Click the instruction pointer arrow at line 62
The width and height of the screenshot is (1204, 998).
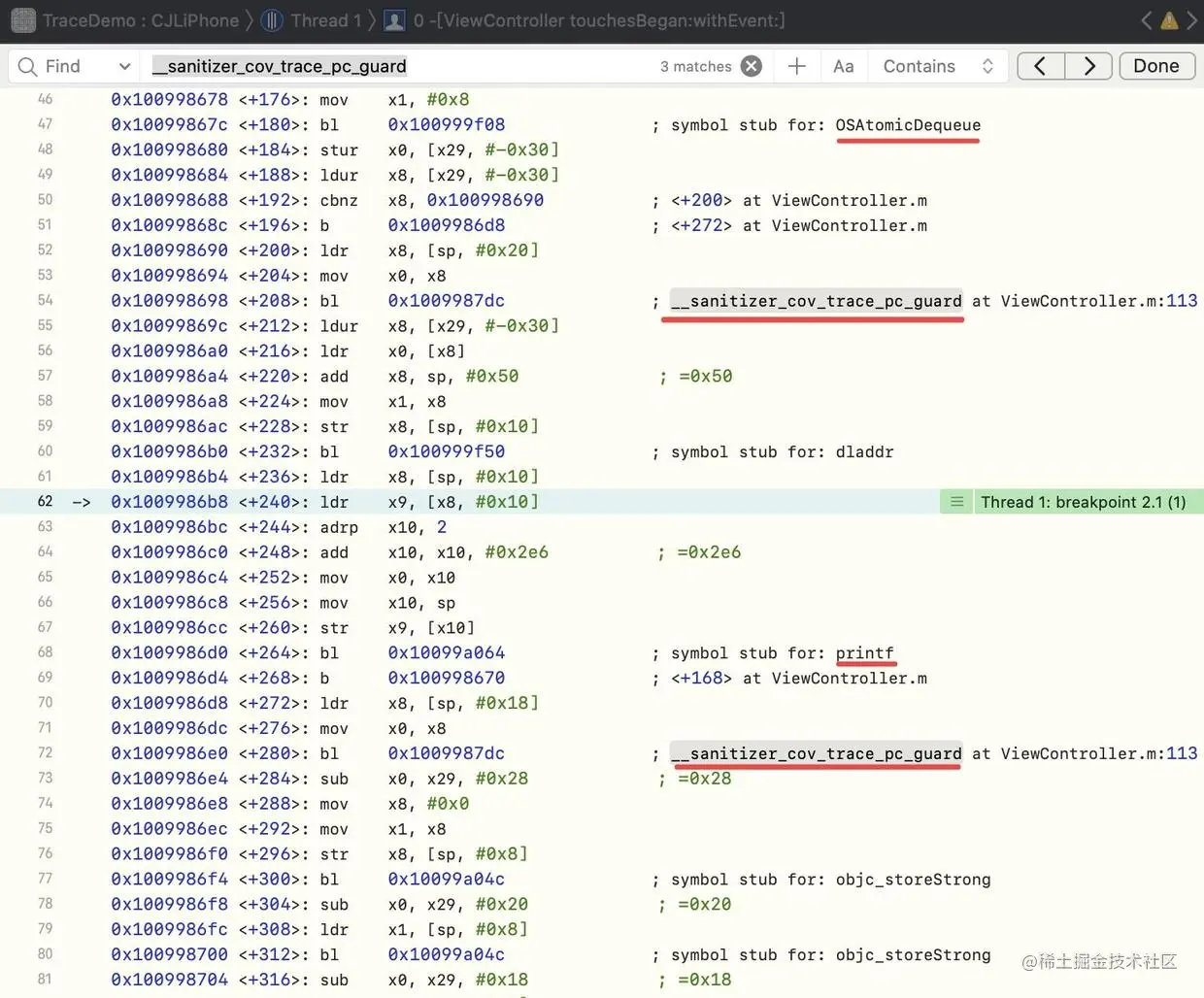(82, 502)
